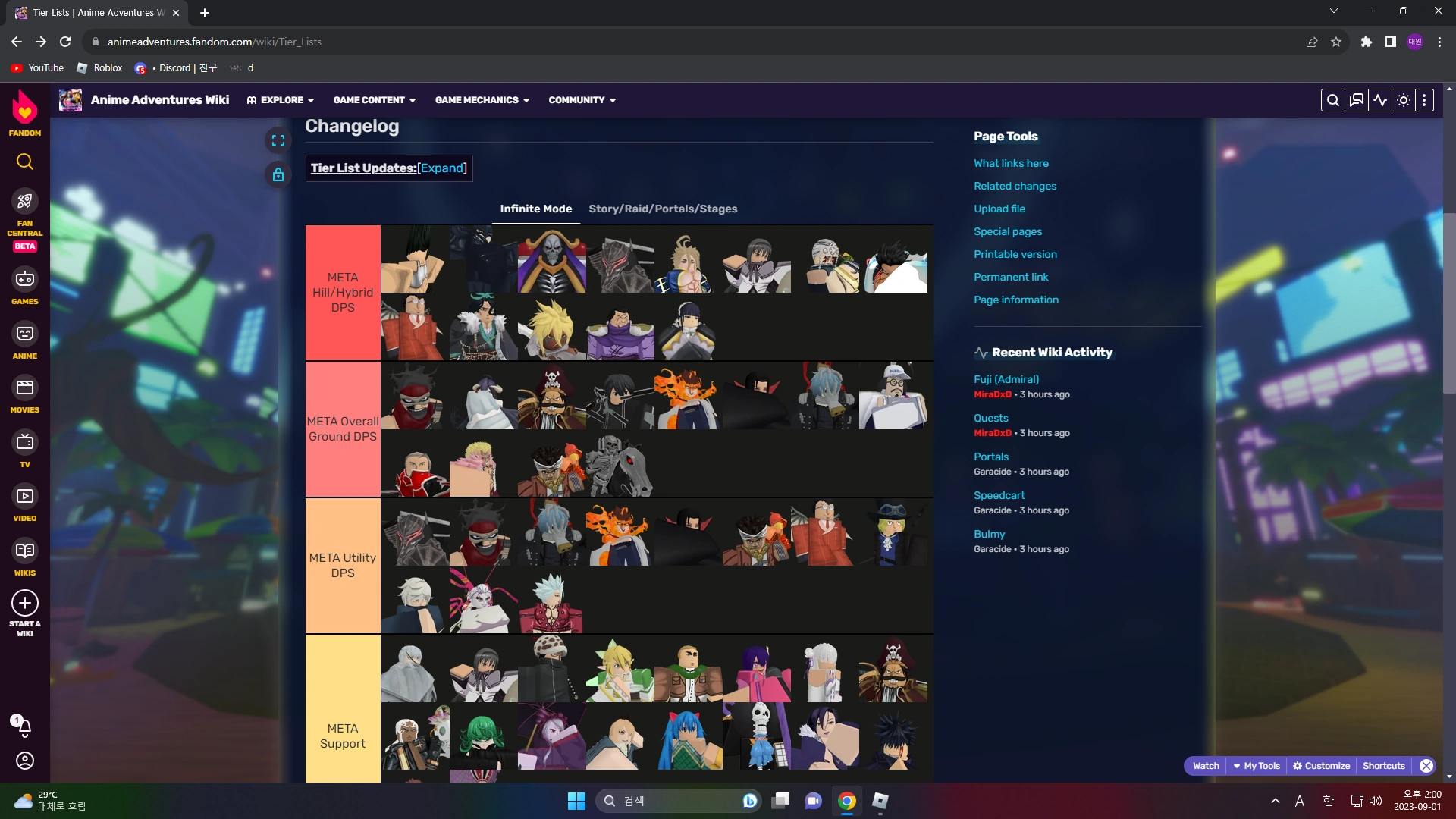Expand the Tier List Updates changelog
Image resolution: width=1456 pixels, height=819 pixels.
[442, 168]
